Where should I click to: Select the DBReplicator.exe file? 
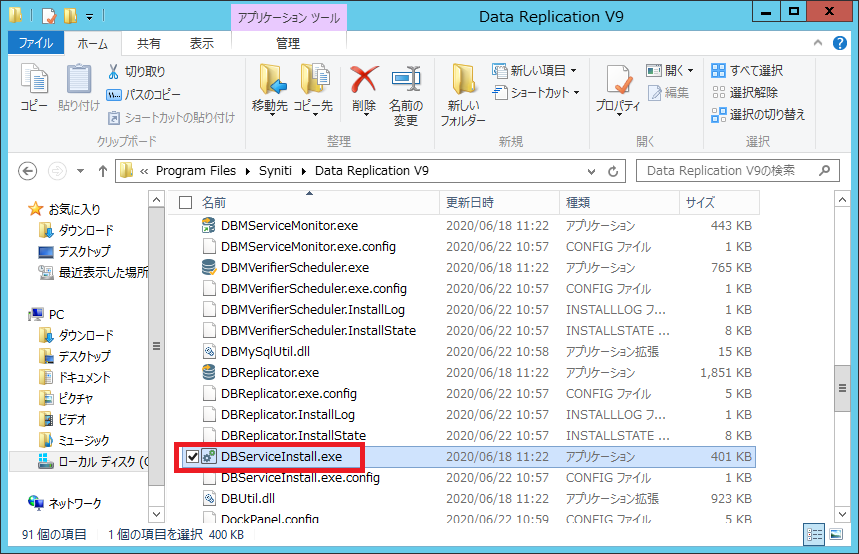(x=270, y=373)
